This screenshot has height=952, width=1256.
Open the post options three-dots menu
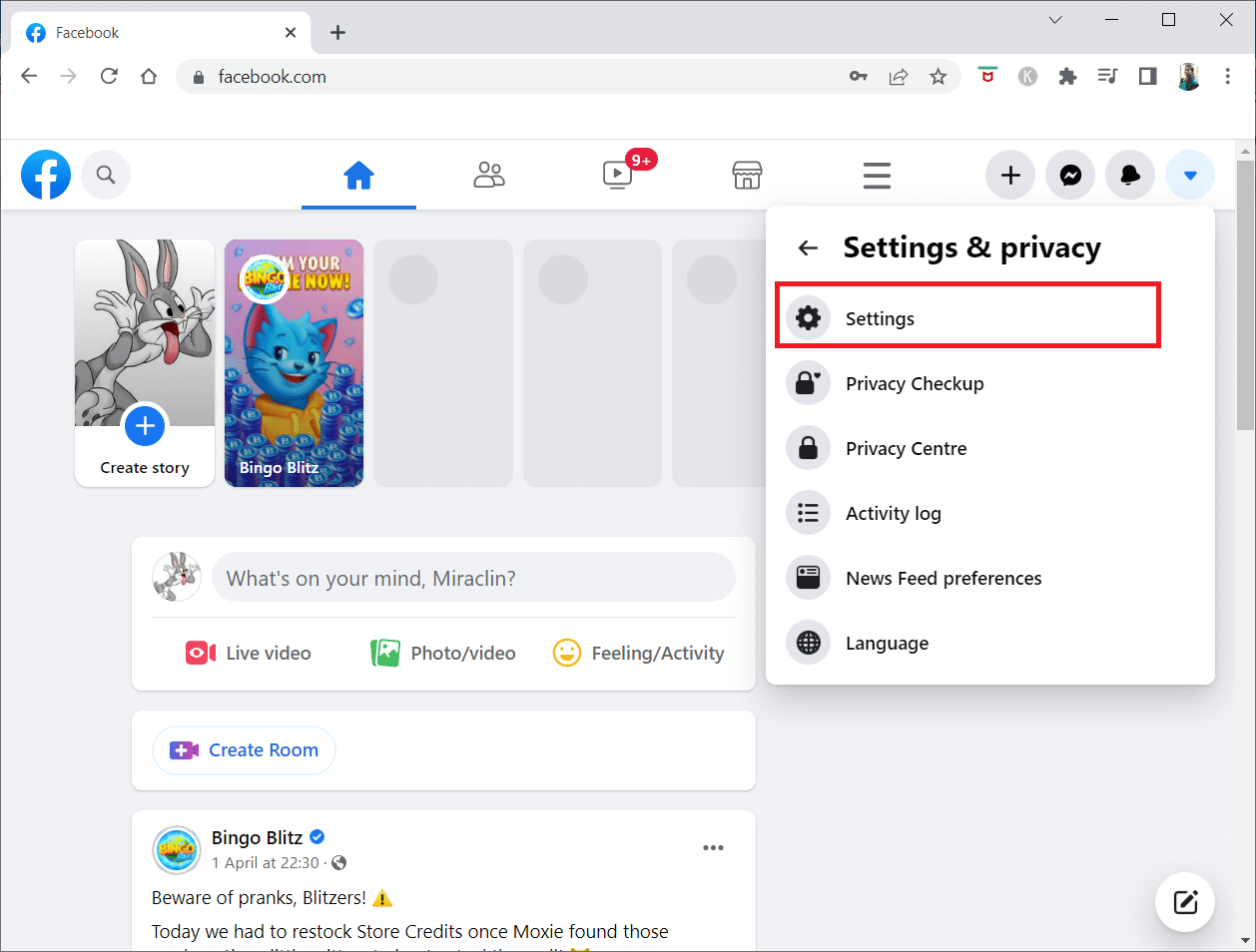(713, 848)
